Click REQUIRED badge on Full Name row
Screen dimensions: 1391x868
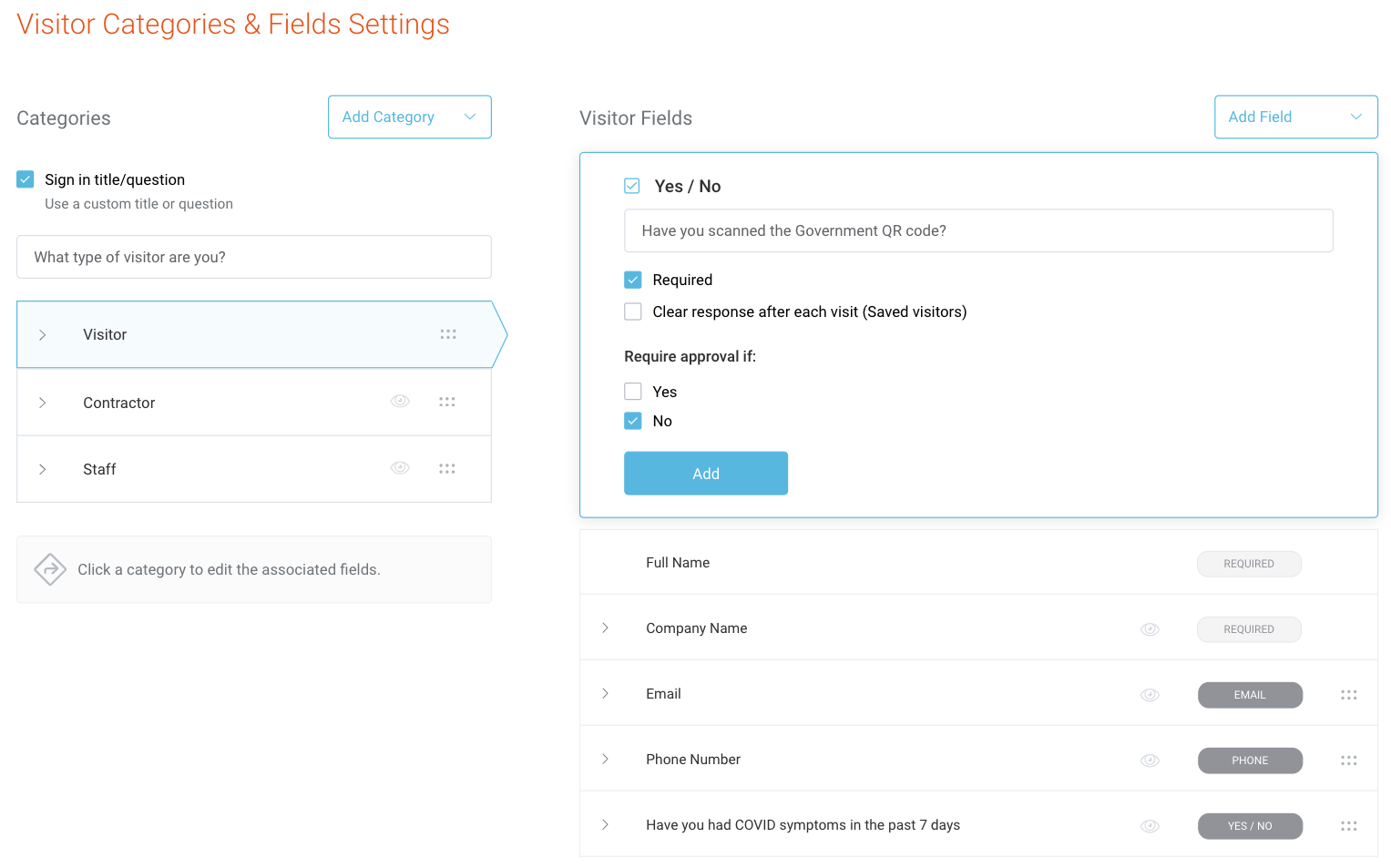point(1249,564)
